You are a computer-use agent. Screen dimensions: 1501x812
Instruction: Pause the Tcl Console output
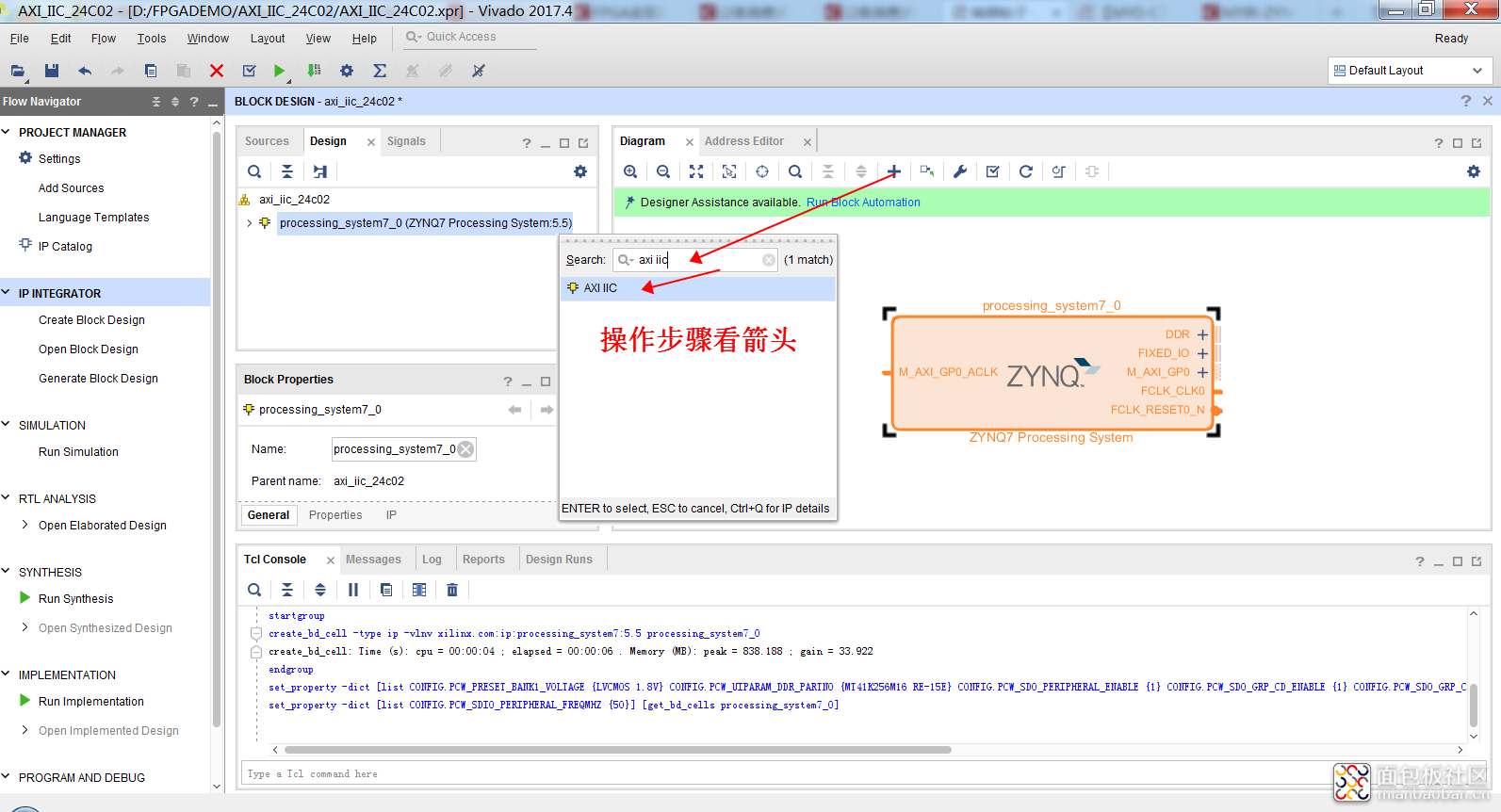[x=353, y=590]
